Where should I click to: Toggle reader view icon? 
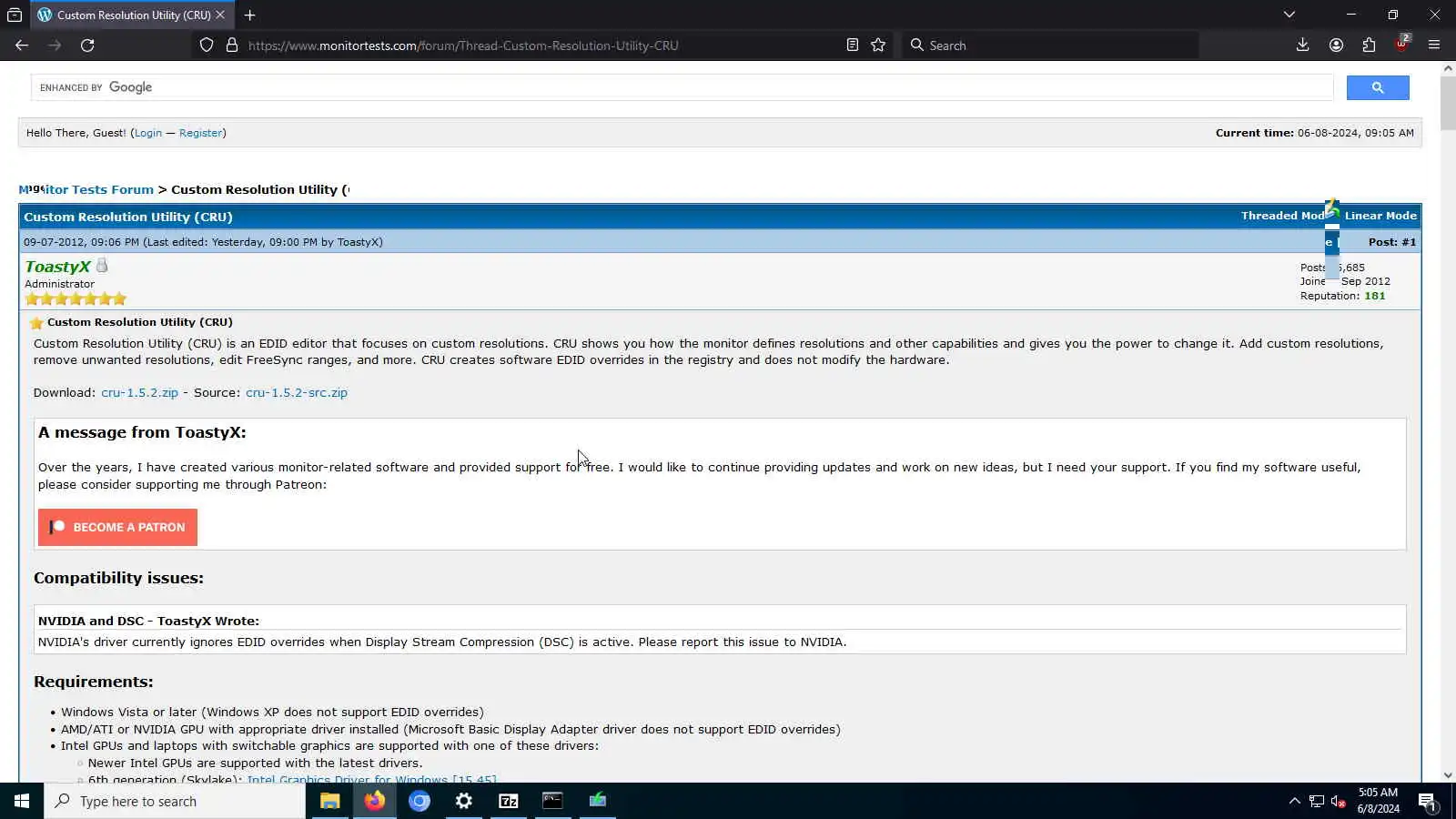(x=853, y=45)
